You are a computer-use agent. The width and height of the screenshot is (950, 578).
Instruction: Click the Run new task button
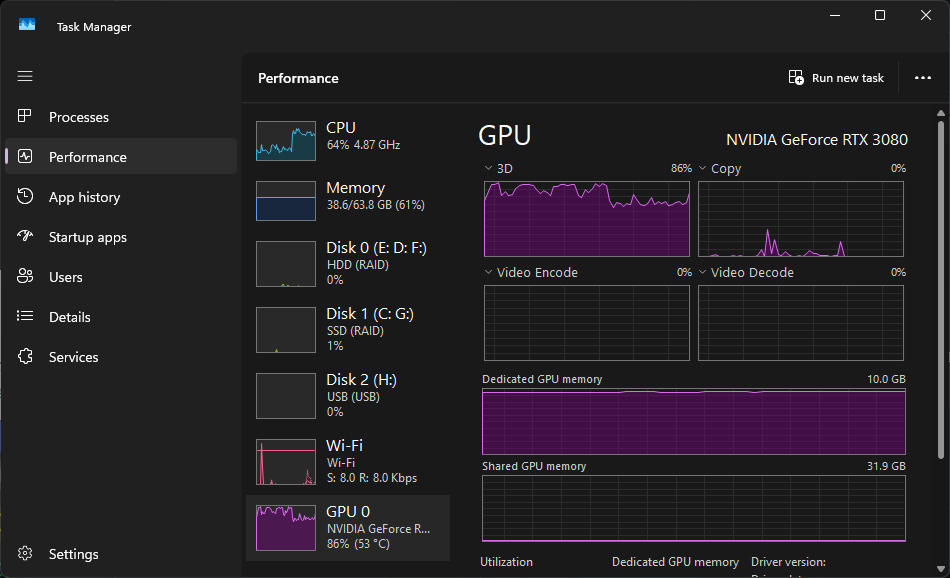tap(836, 78)
